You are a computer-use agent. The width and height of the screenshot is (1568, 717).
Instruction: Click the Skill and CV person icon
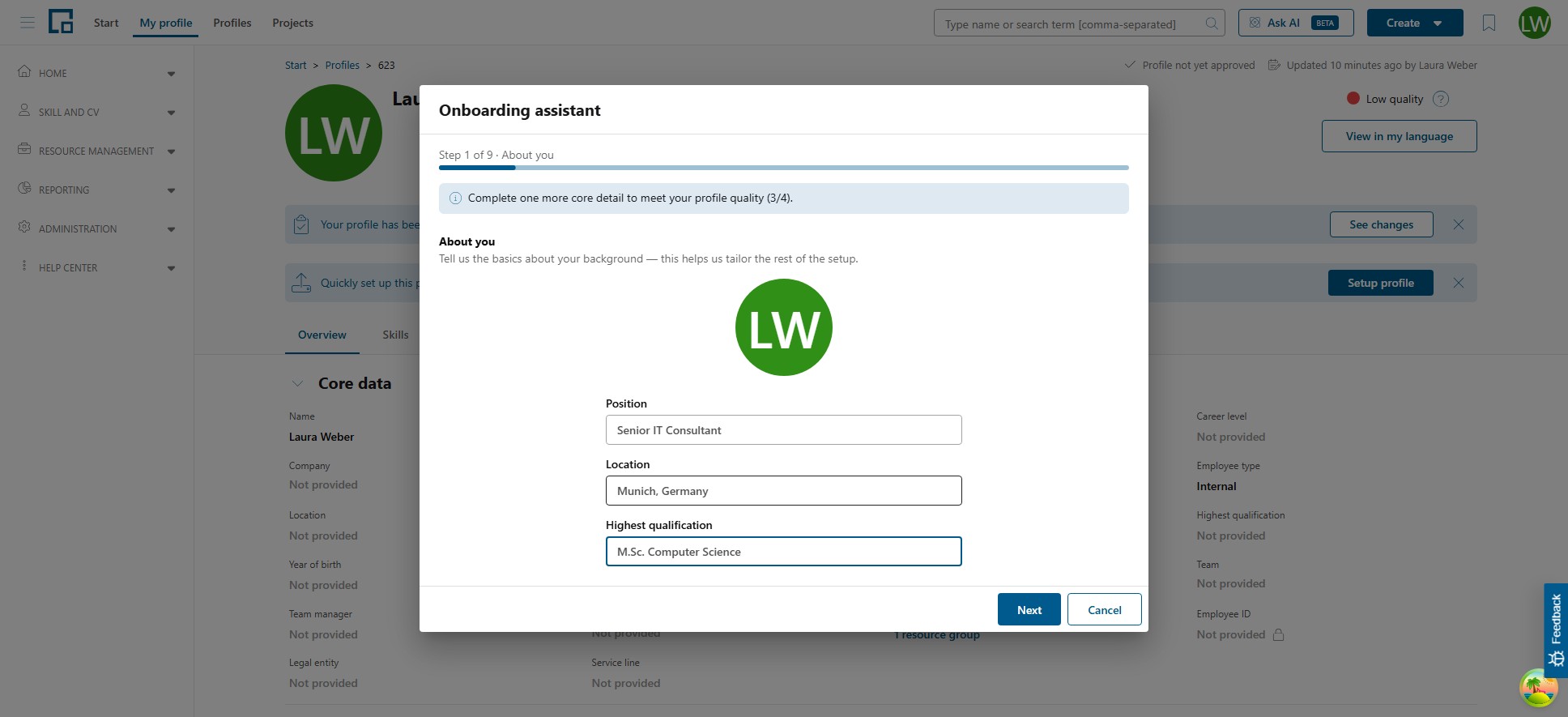point(24,110)
